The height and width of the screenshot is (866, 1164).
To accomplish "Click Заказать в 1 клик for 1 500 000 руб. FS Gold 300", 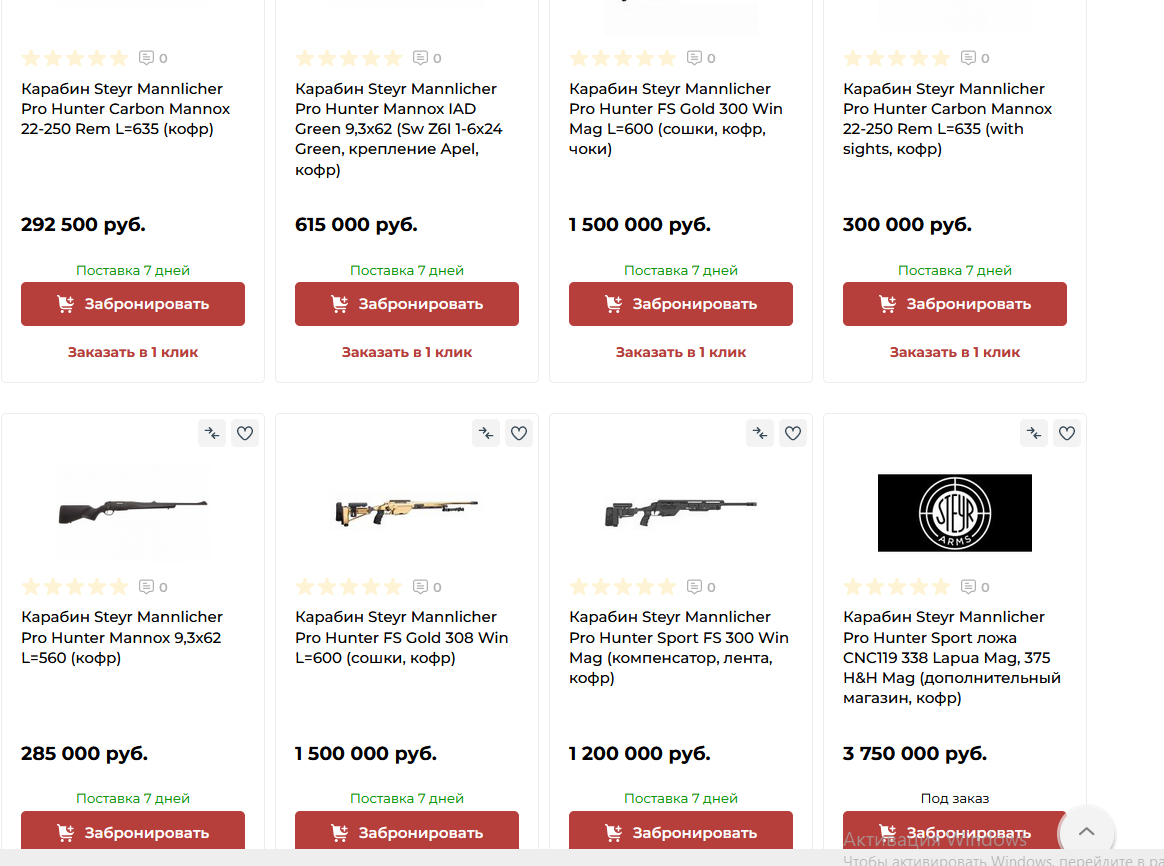I will point(680,352).
